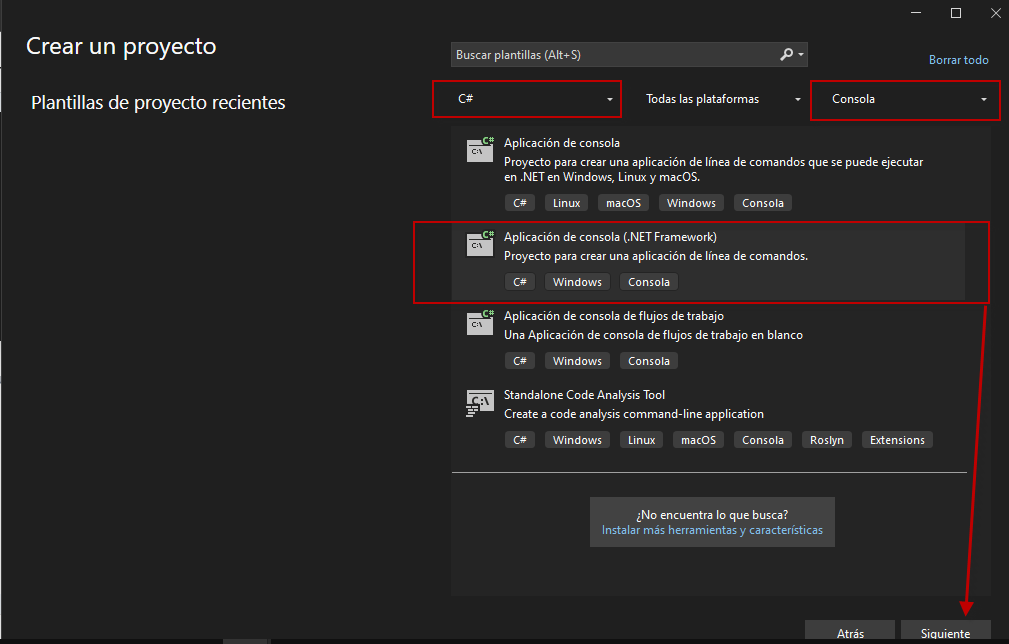The width and height of the screenshot is (1009, 644).
Task: Click the Consola tag of Standalone Code Analysis Tool
Action: (763, 440)
